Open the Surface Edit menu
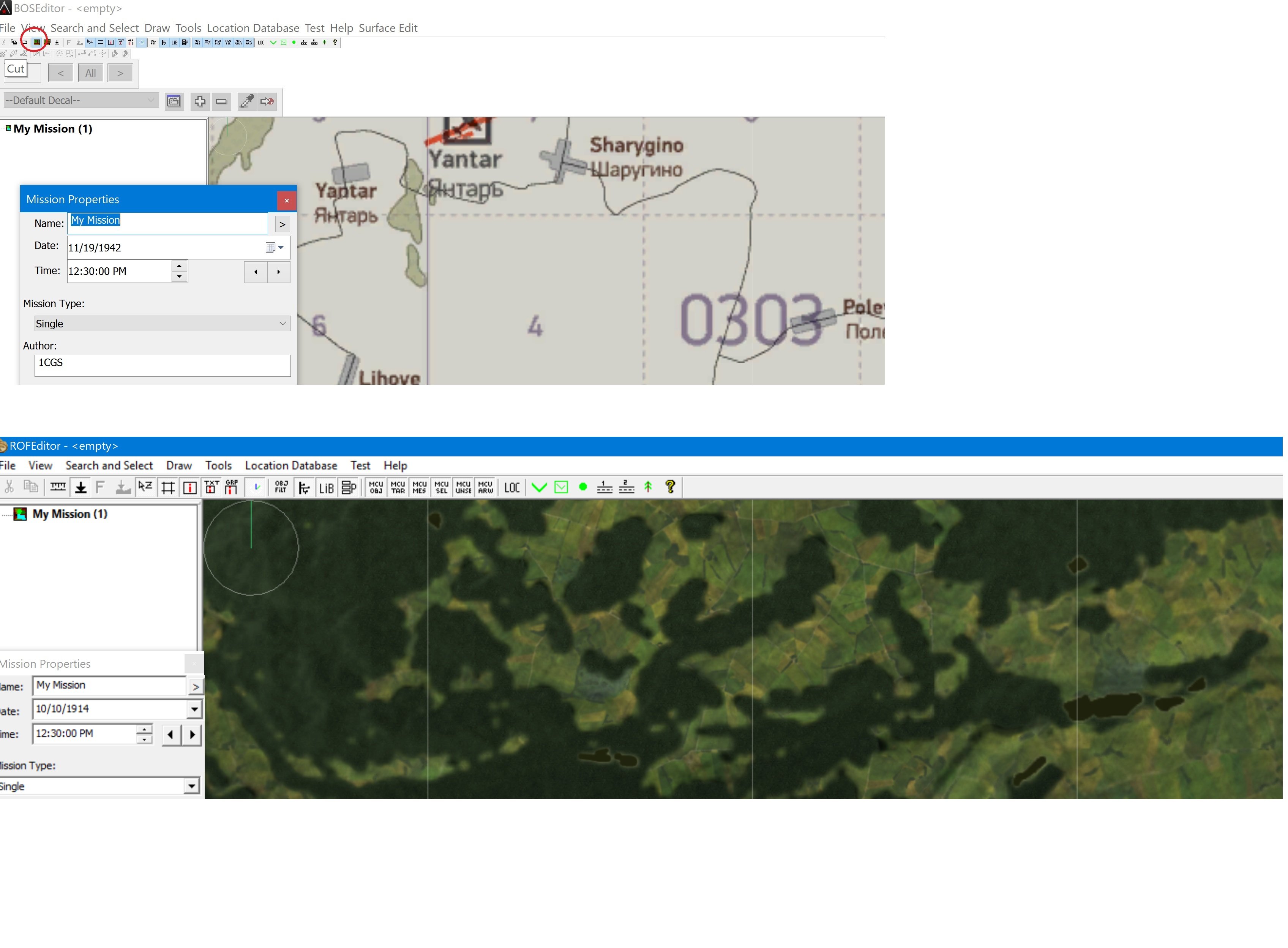1288x948 pixels. [388, 28]
